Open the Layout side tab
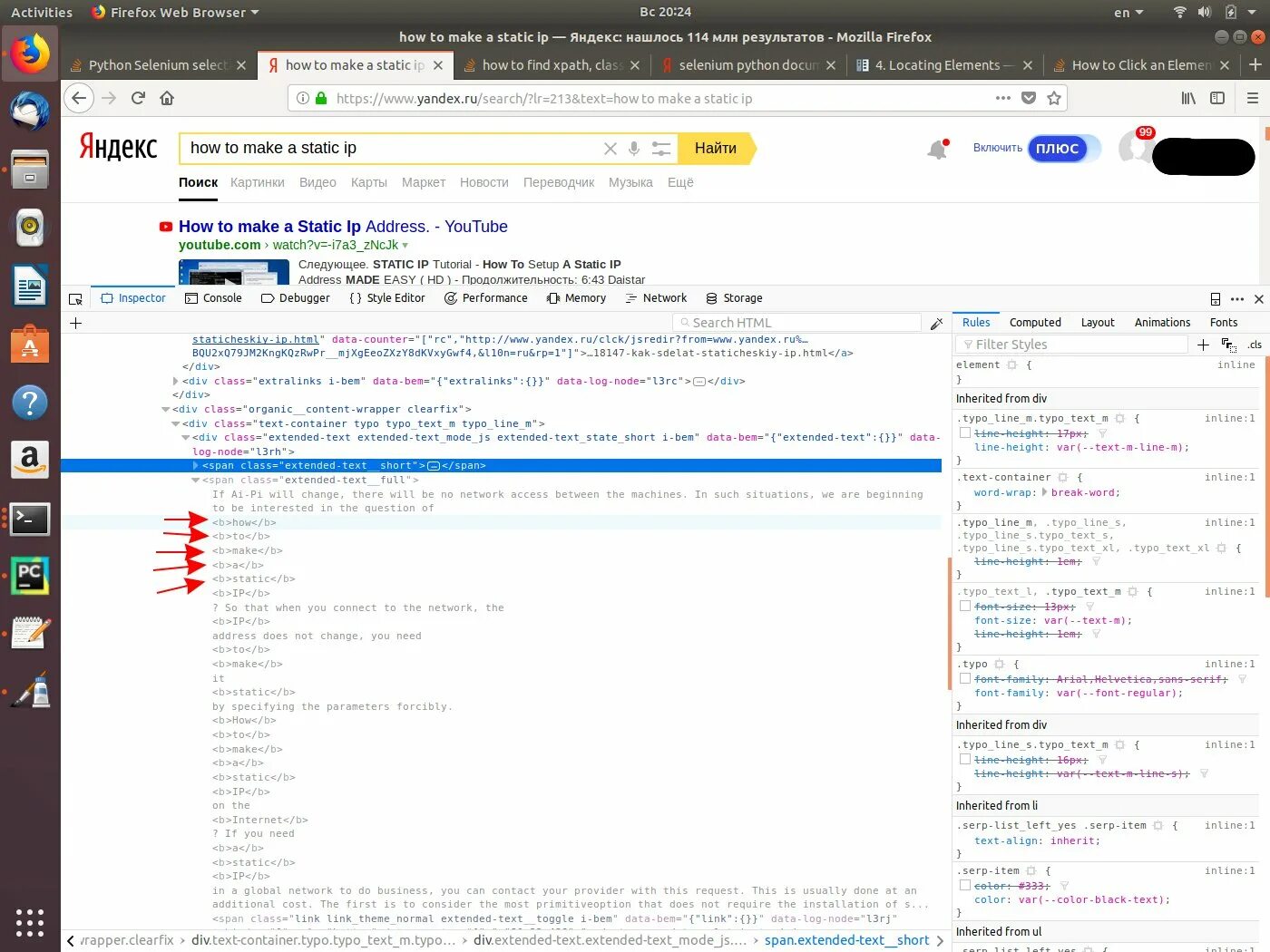Screen dimensions: 1270x952 (x=1098, y=323)
